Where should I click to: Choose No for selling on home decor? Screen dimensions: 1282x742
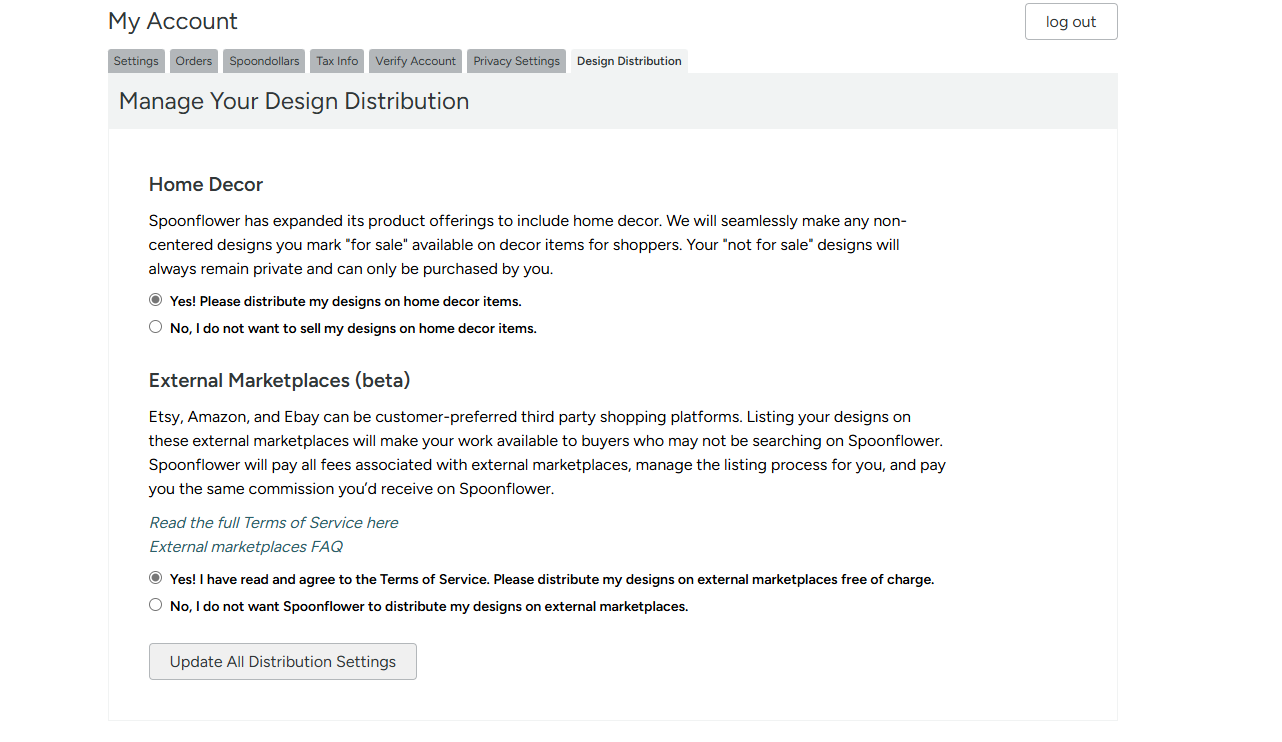[x=155, y=327]
